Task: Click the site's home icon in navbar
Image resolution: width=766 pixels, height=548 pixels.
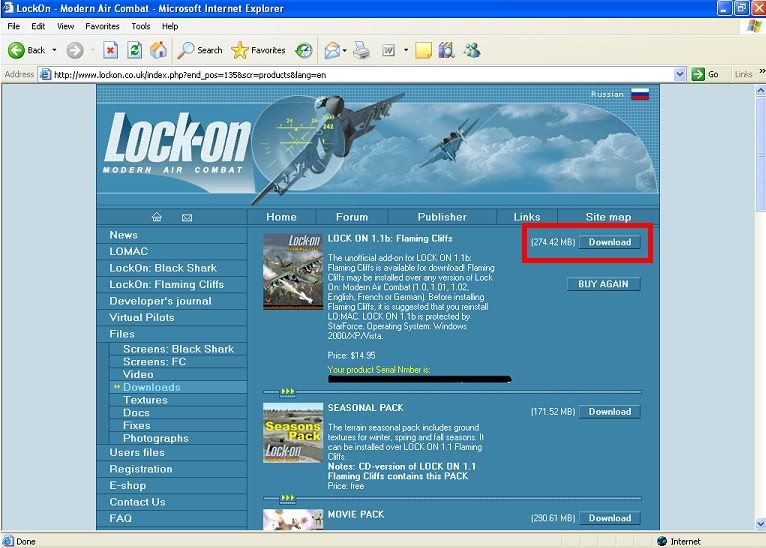Action: 157,217
